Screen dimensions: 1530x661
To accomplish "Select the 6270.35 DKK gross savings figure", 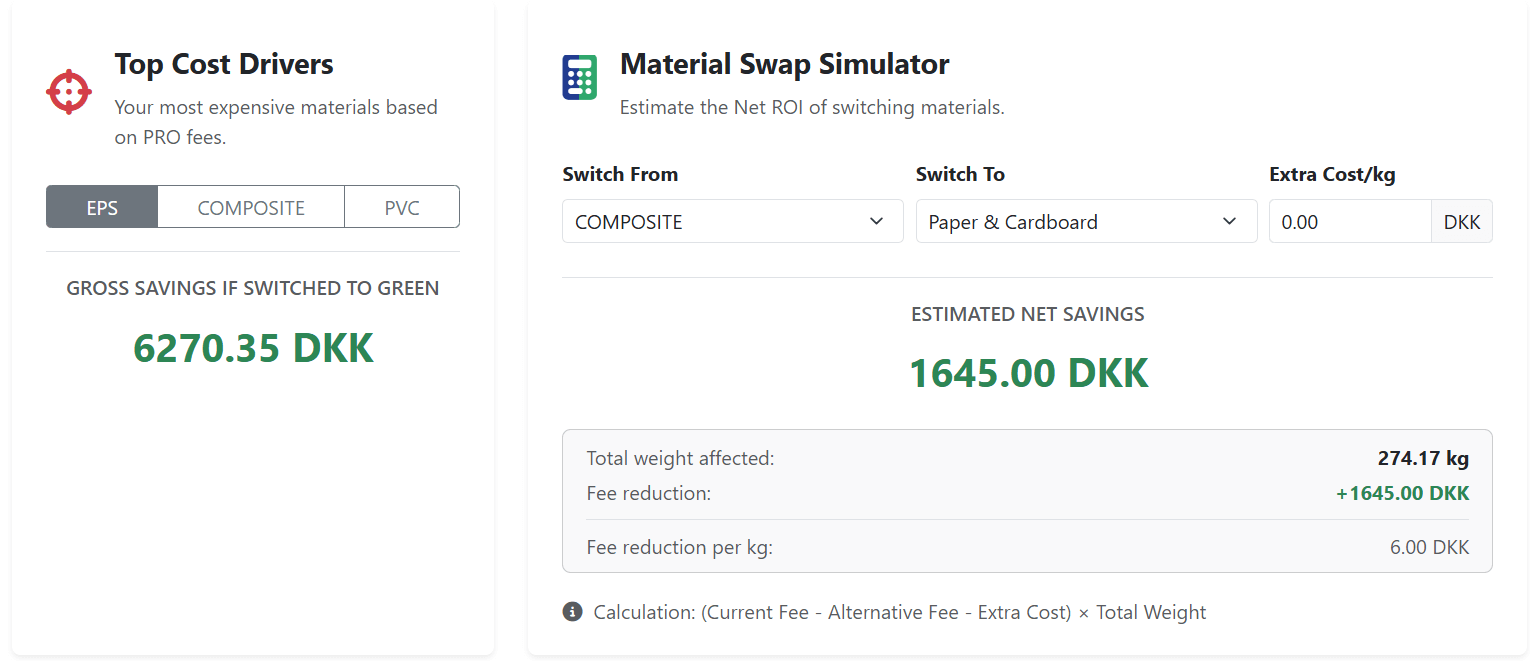I will [x=253, y=348].
